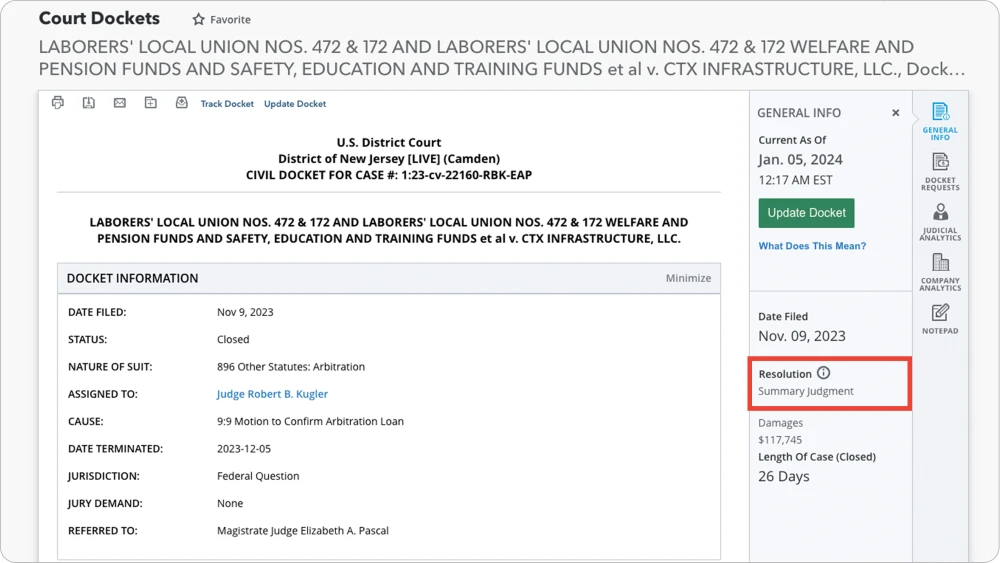Select the General Info sidebar tab
Viewport: 1000px width, 563px height.
point(940,120)
